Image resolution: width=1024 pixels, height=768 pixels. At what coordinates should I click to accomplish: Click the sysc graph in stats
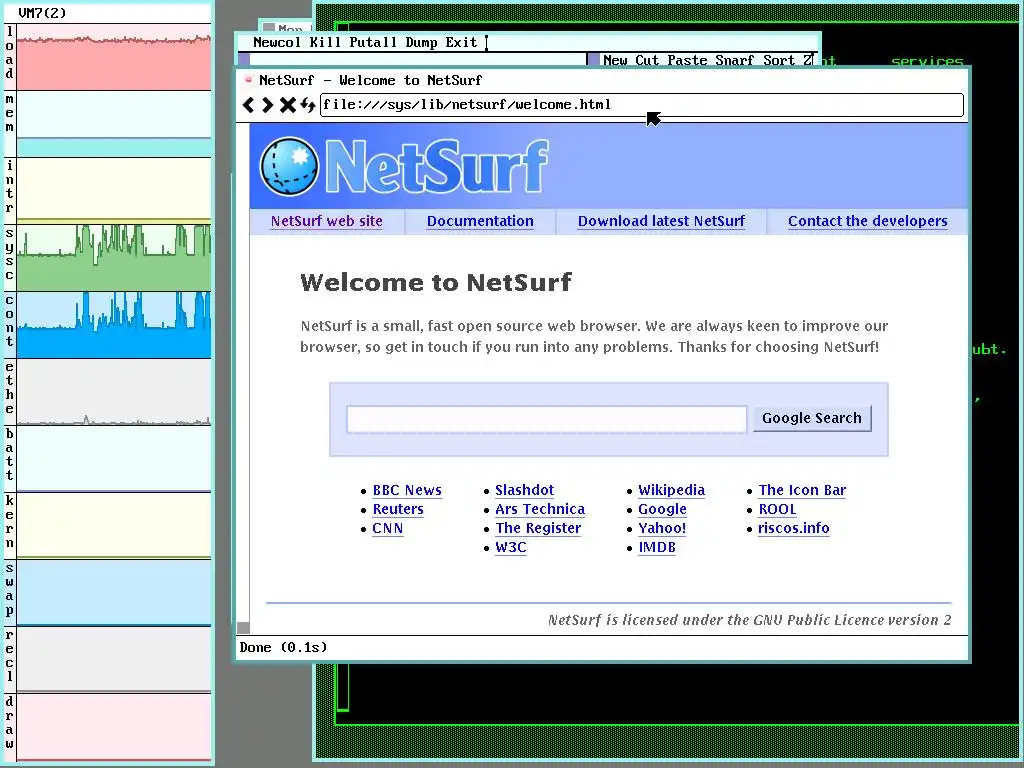(114, 257)
